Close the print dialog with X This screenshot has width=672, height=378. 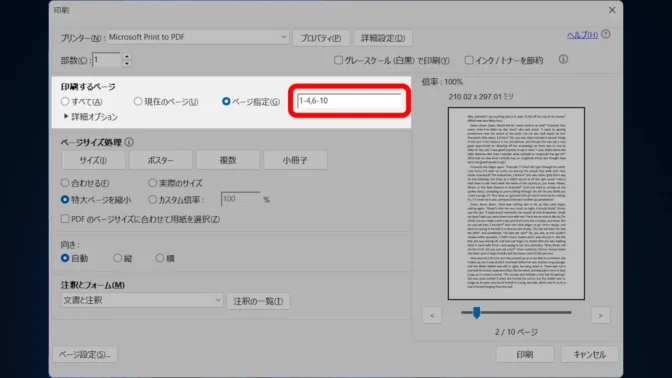tap(612, 10)
